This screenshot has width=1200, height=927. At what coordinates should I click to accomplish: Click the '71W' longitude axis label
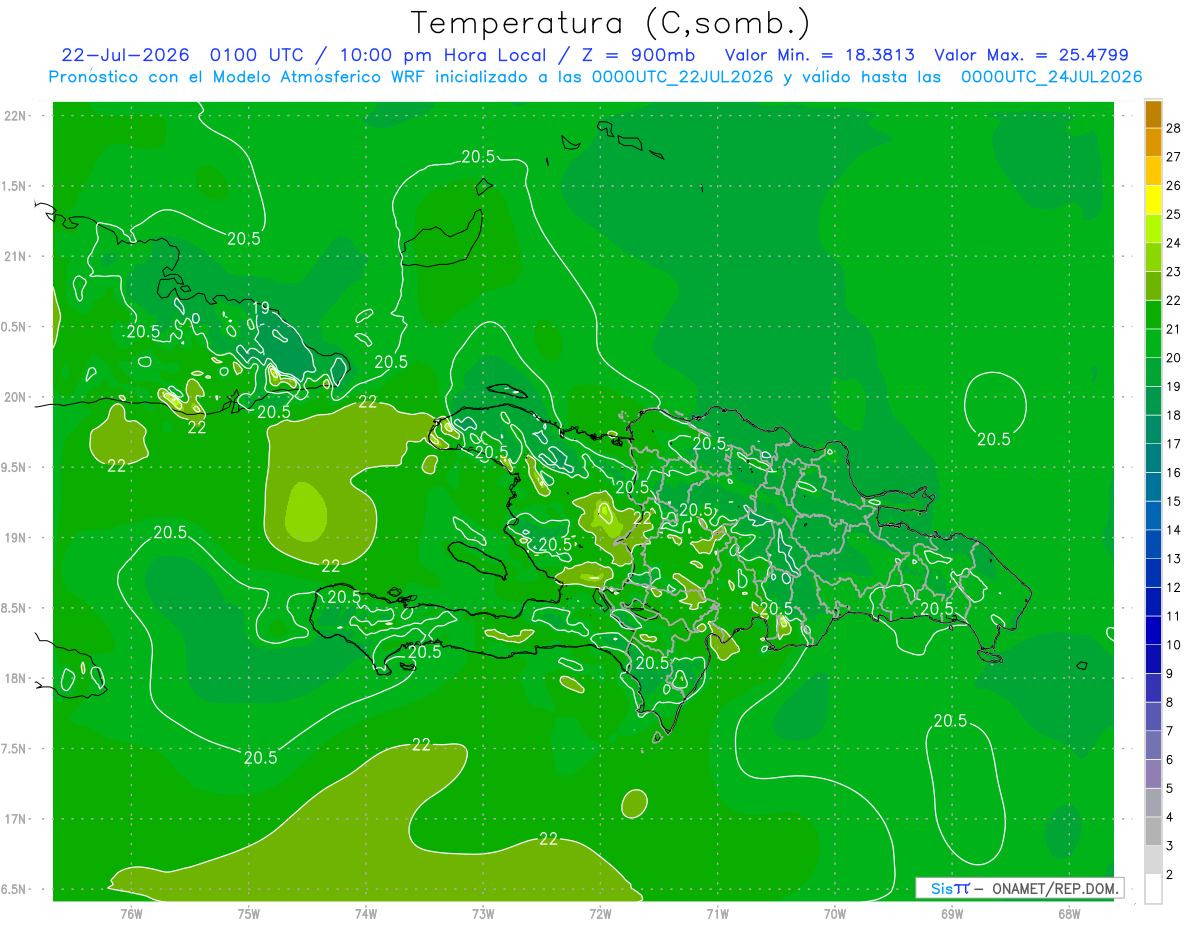coord(717,914)
